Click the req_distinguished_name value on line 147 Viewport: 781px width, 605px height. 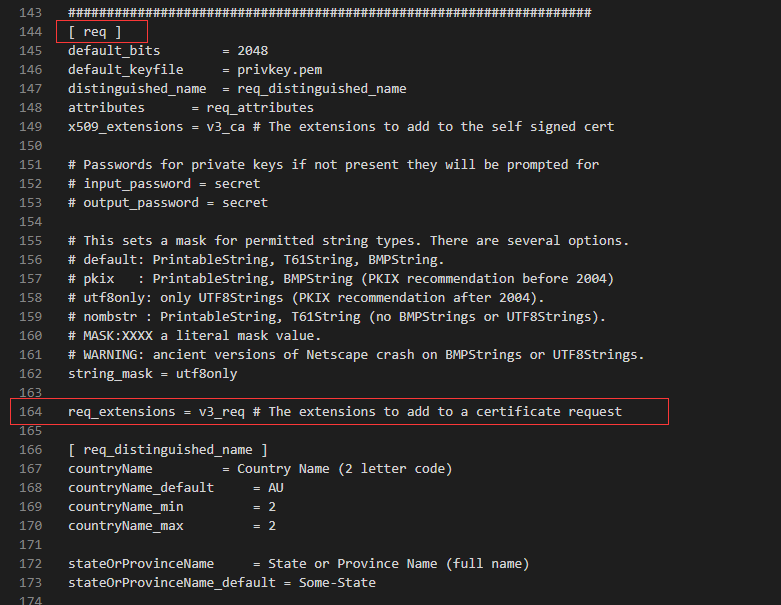[322, 89]
